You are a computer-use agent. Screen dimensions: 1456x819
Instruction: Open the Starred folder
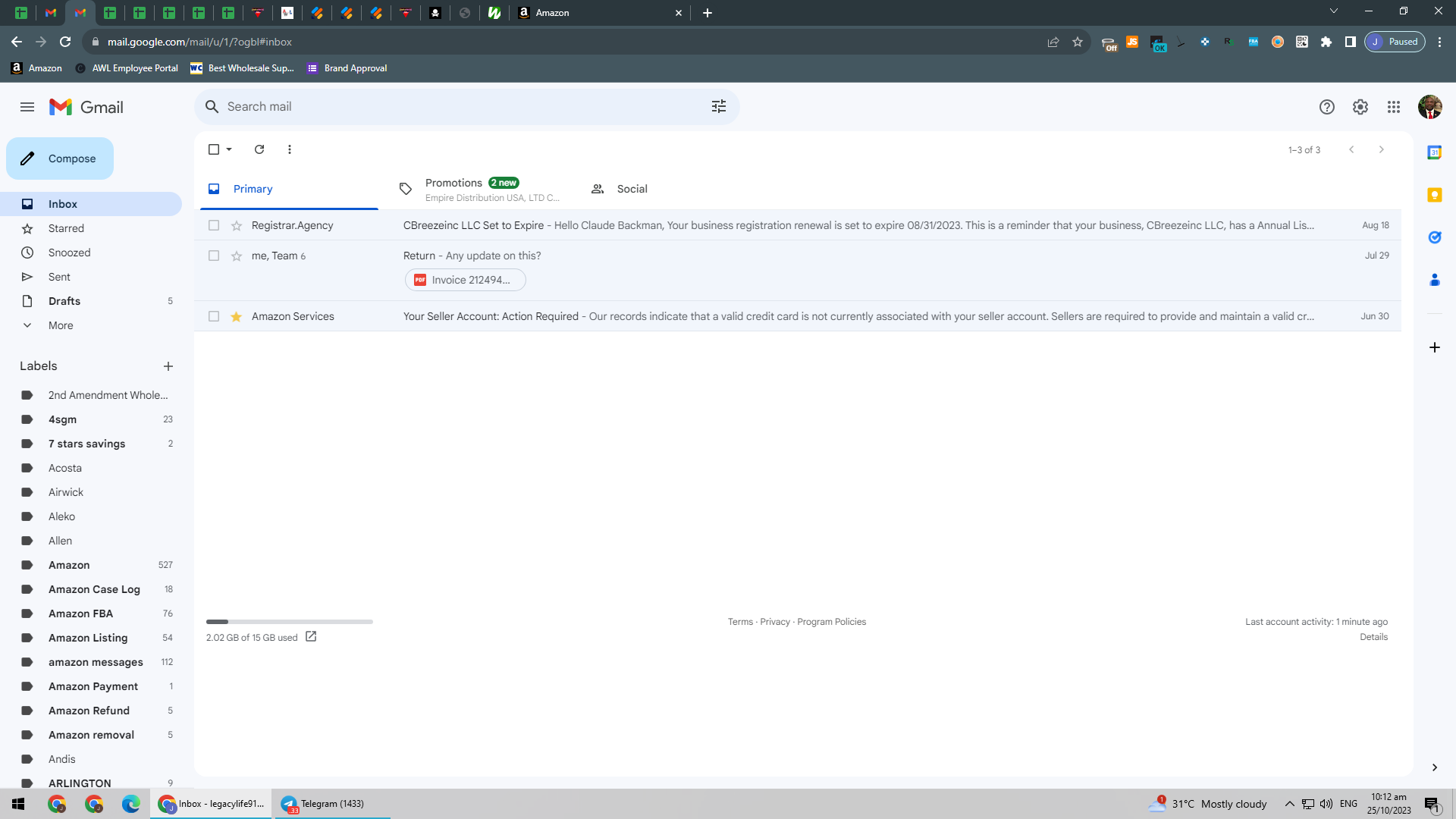tap(91, 228)
